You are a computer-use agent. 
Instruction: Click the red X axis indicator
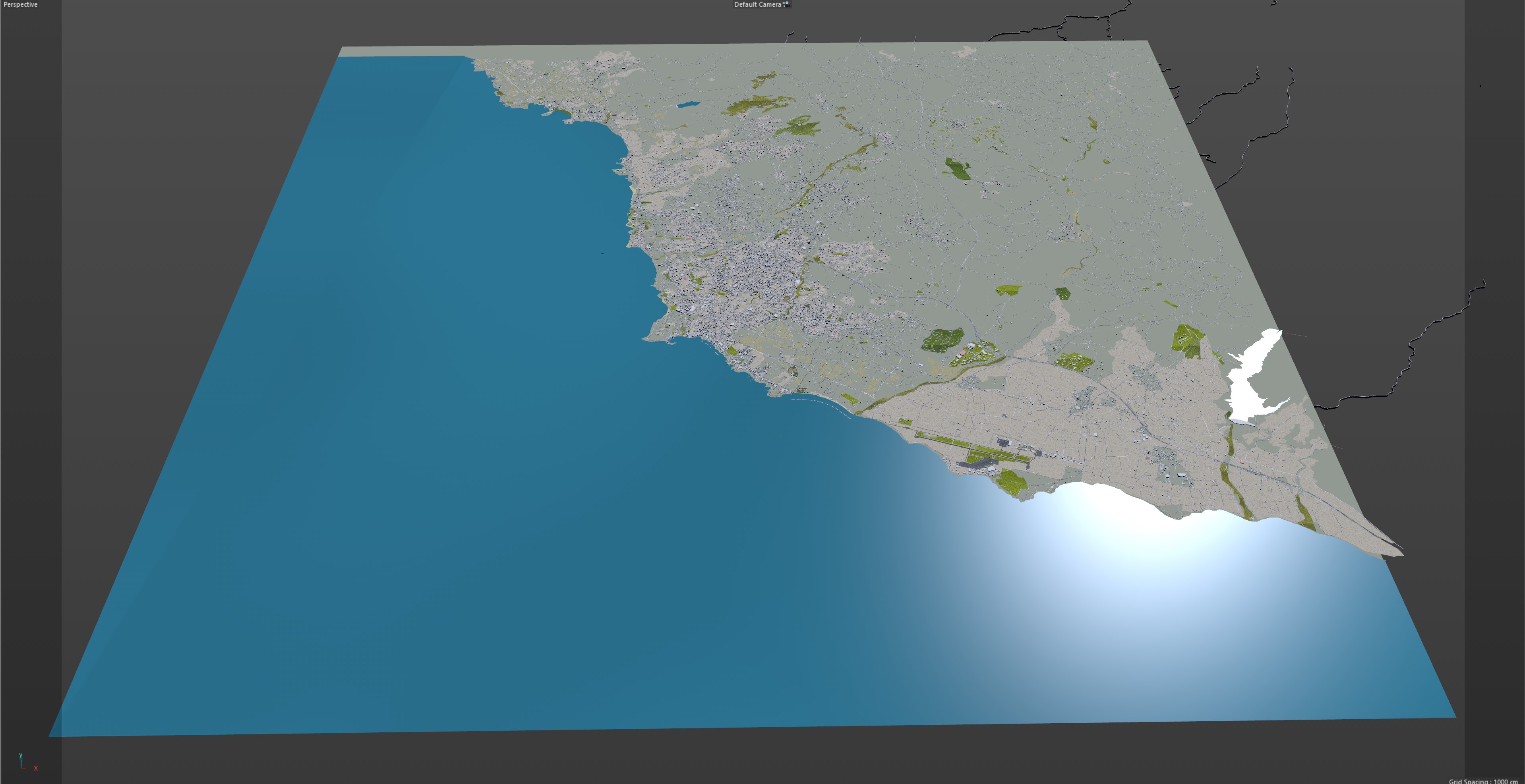click(x=35, y=768)
